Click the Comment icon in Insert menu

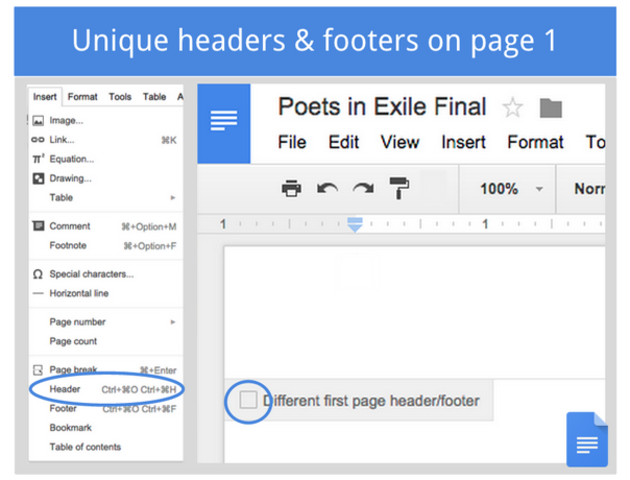(38, 226)
